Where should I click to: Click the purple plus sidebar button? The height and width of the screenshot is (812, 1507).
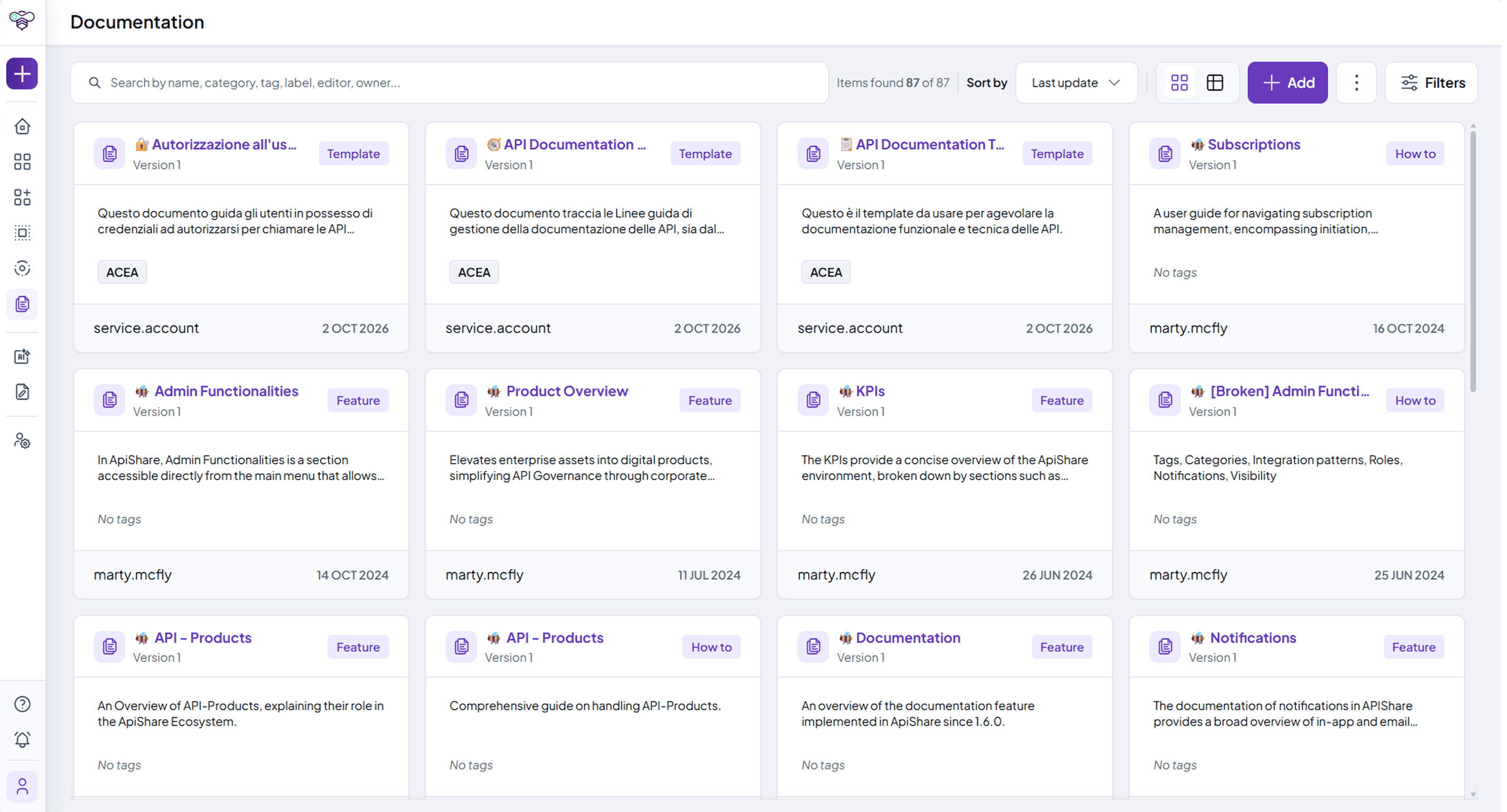[22, 74]
